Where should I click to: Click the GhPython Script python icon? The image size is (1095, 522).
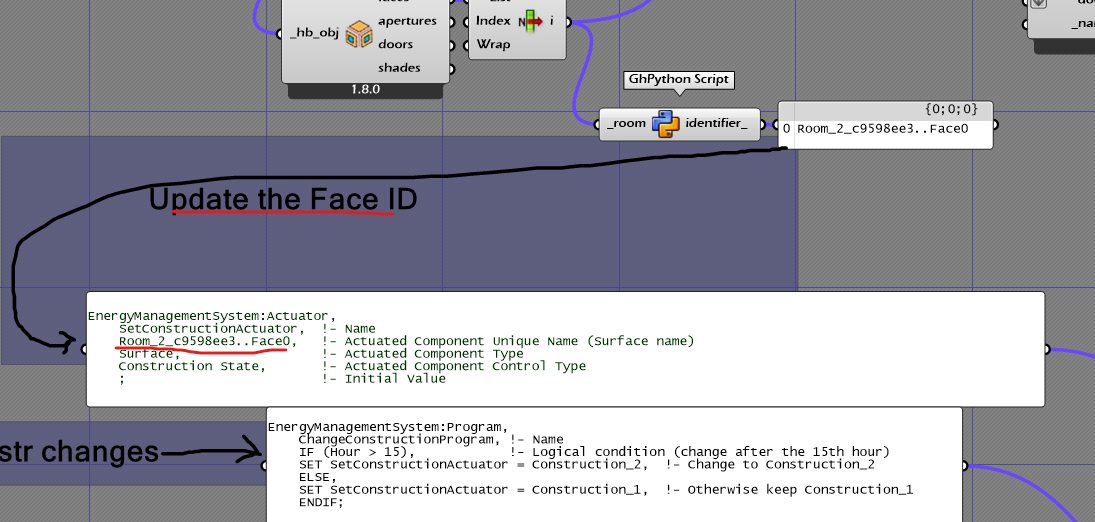(x=666, y=124)
